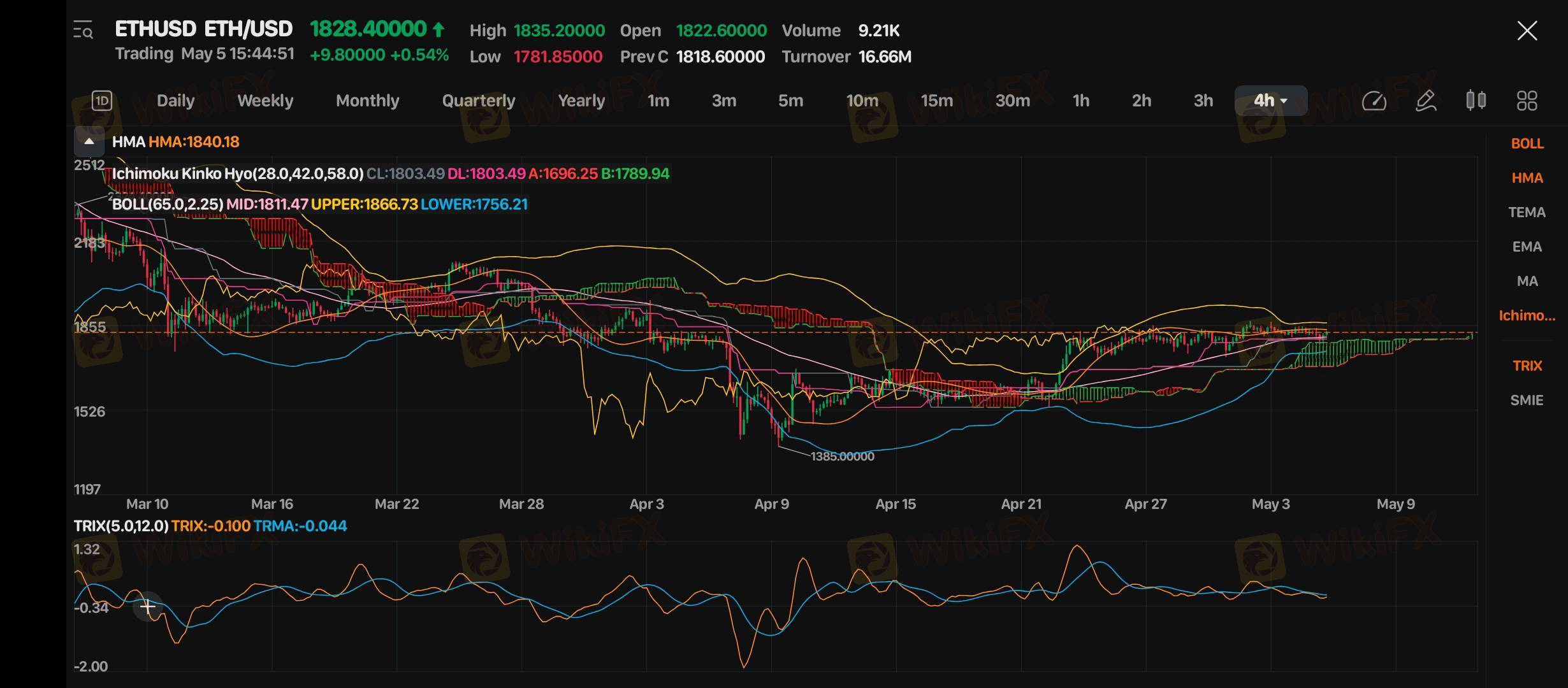Open the 4h timeframe dropdown

[x=1270, y=101]
